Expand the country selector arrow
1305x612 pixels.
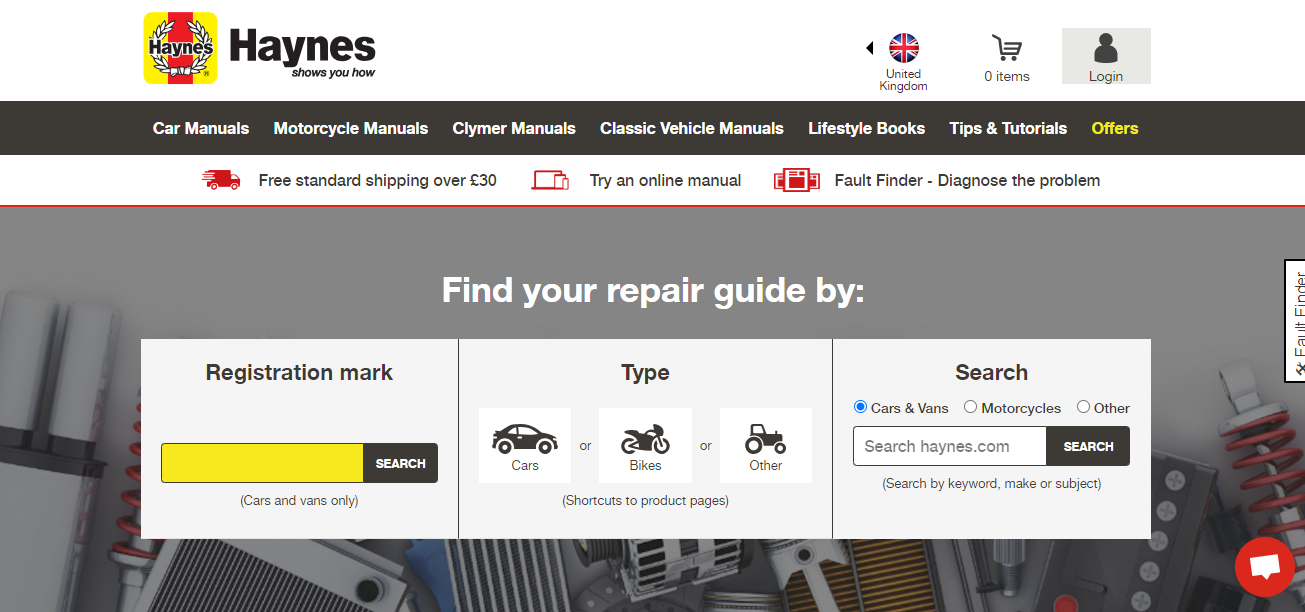[x=869, y=48]
